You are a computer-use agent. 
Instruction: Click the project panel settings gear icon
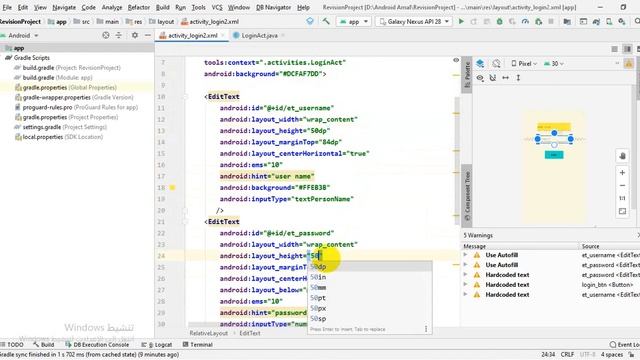(135, 36)
